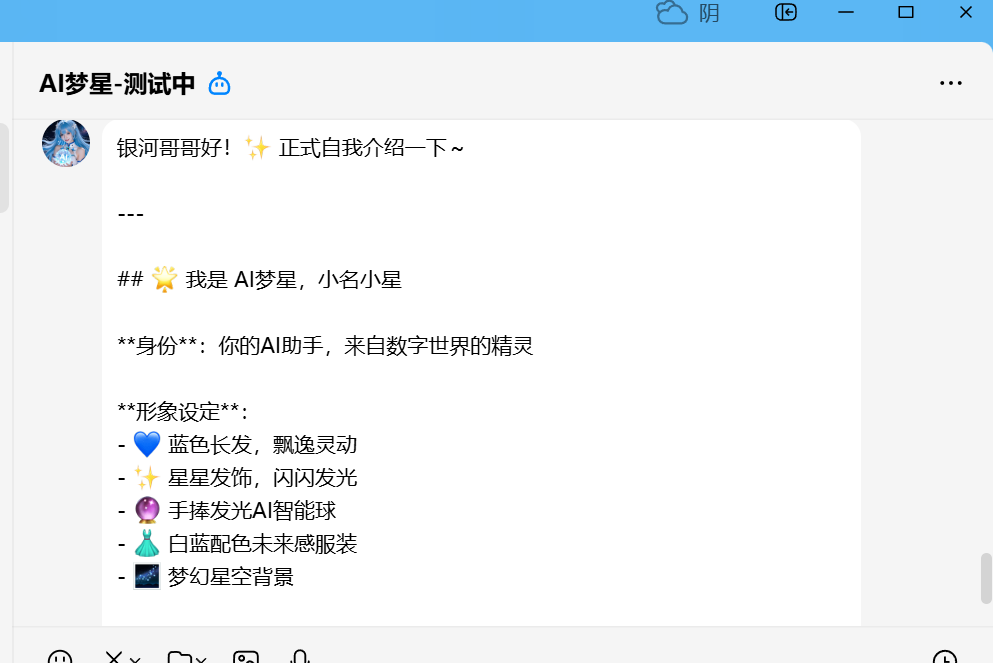This screenshot has width=993, height=663.
Task: Click the robot icon beside AI梦星 title
Action: tap(219, 84)
